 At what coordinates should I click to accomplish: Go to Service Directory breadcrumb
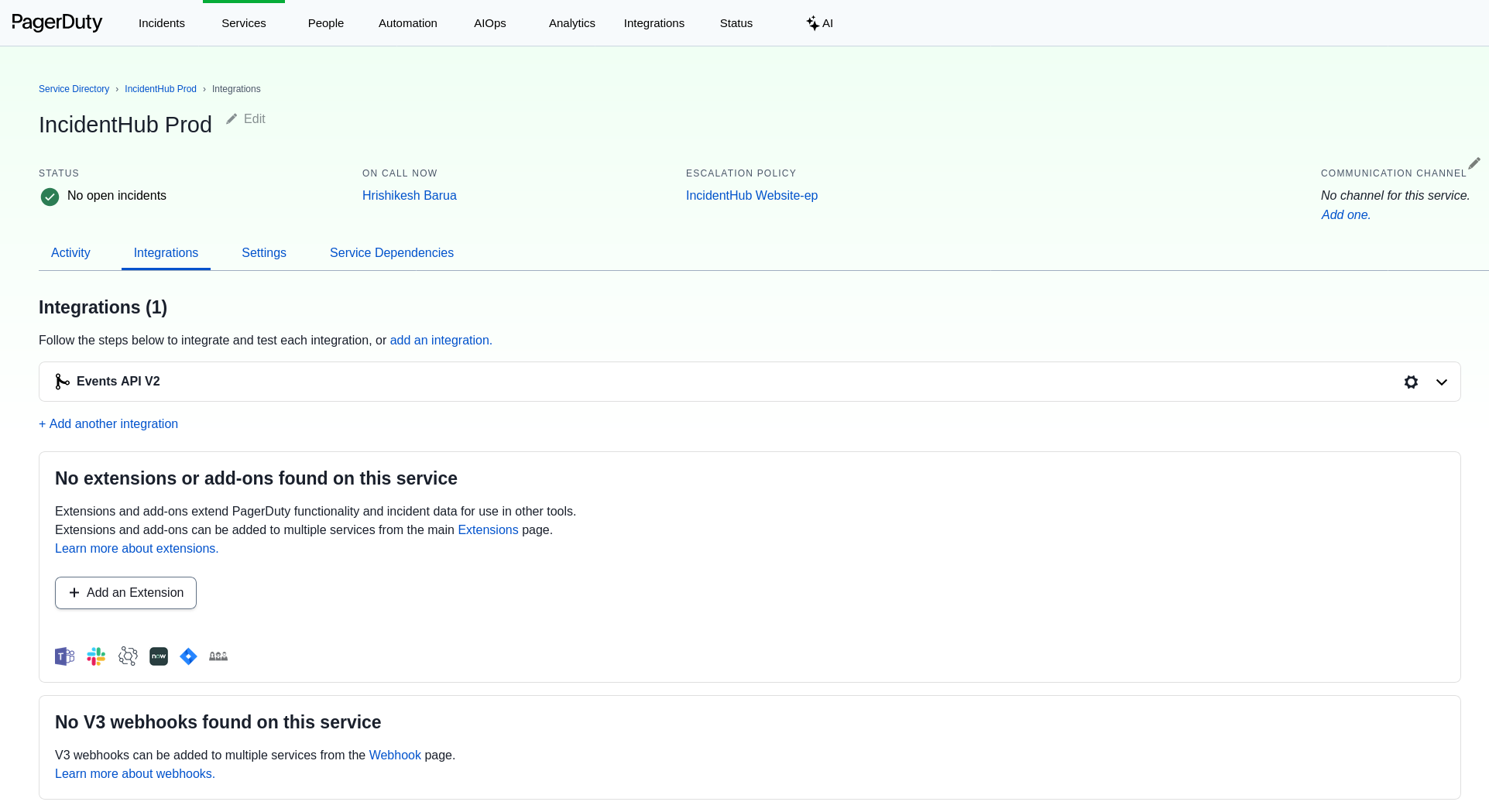pos(74,89)
